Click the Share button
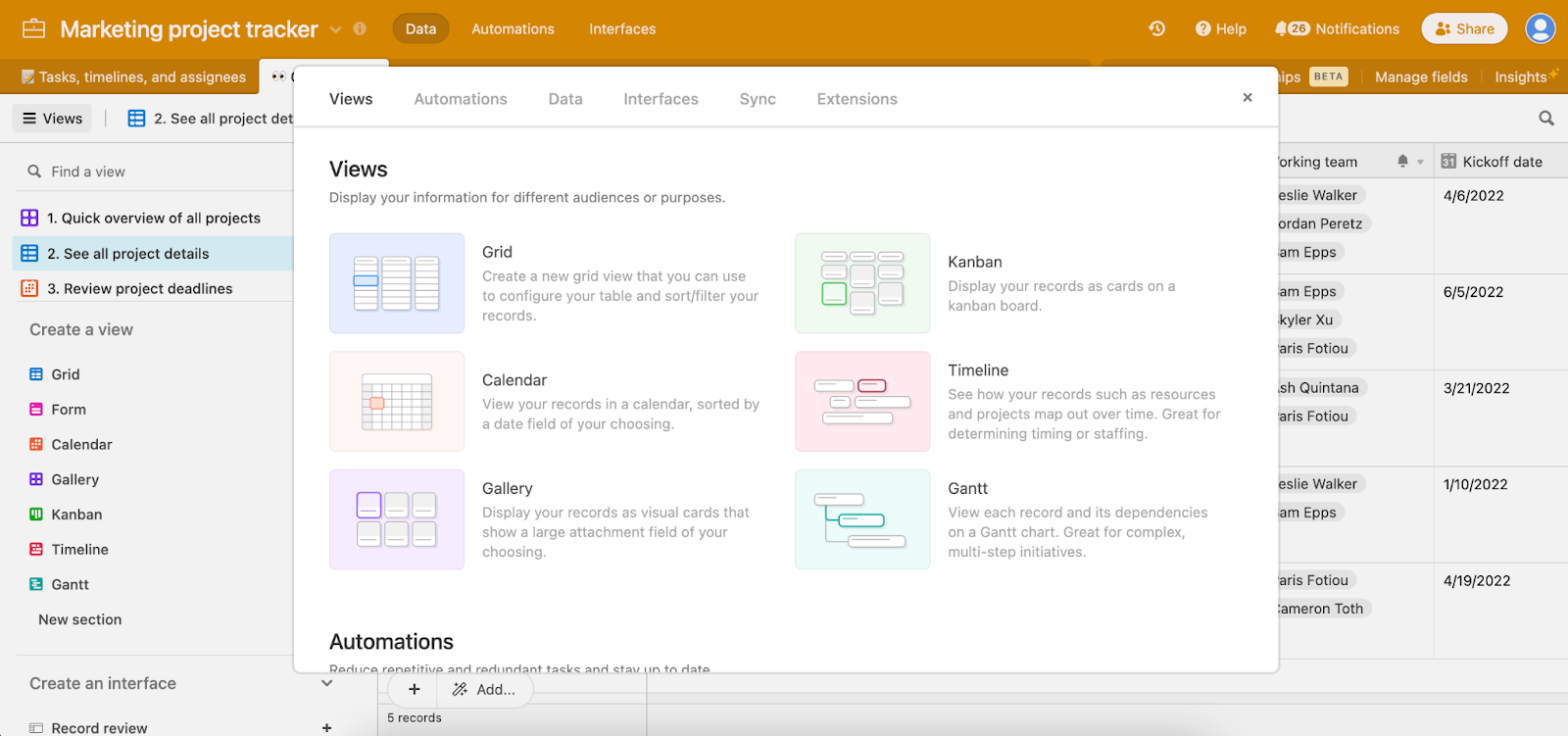 pos(1465,28)
